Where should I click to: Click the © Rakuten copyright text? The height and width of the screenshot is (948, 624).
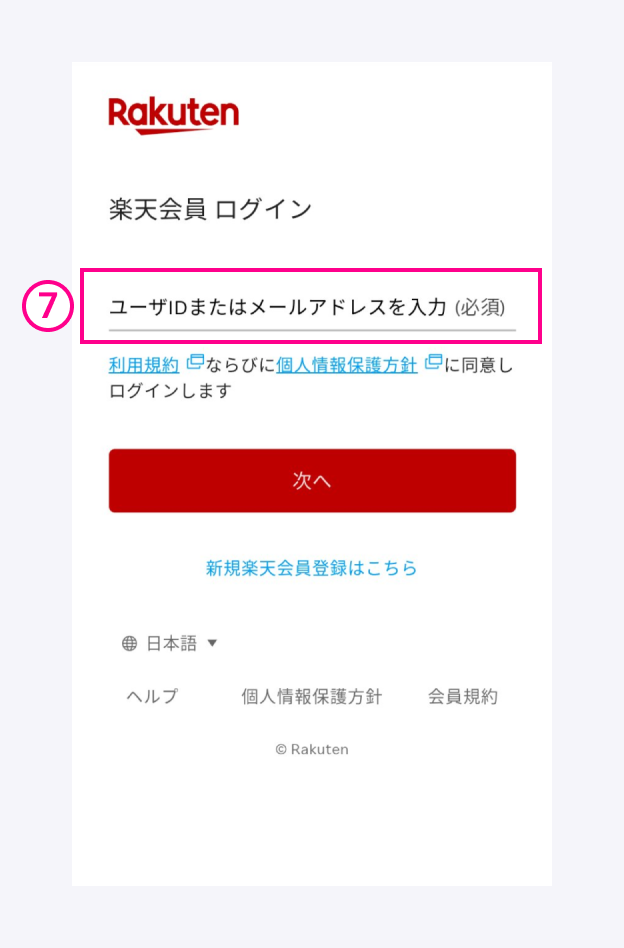point(311,748)
